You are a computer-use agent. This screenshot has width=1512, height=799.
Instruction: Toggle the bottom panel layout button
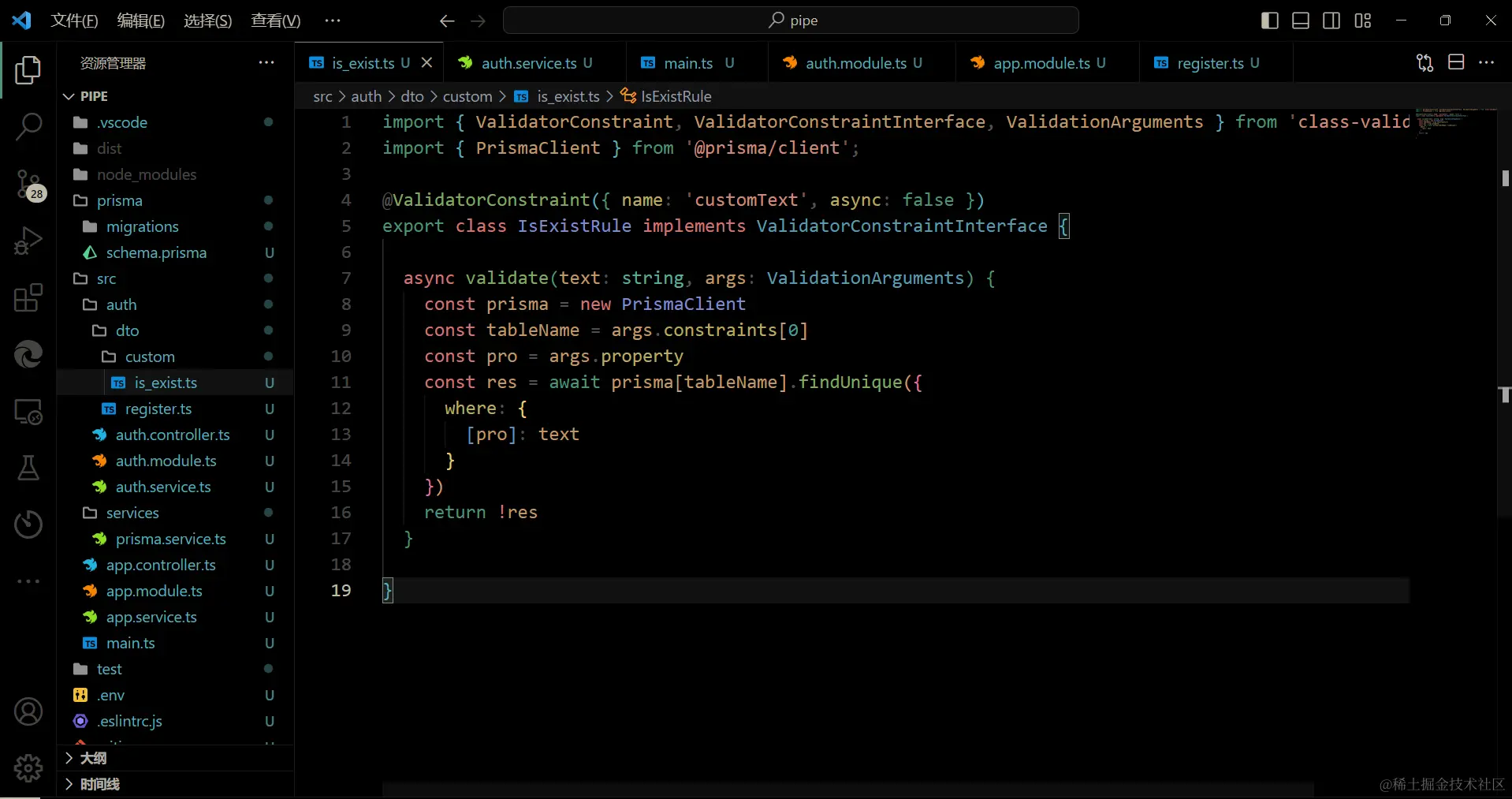pos(1301,21)
